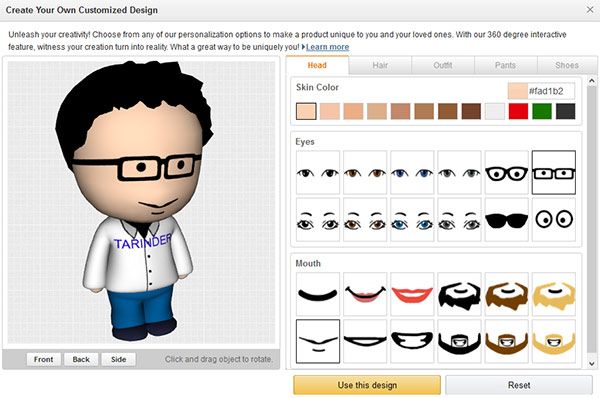
Task: Open the Learn more link
Action: click(327, 47)
